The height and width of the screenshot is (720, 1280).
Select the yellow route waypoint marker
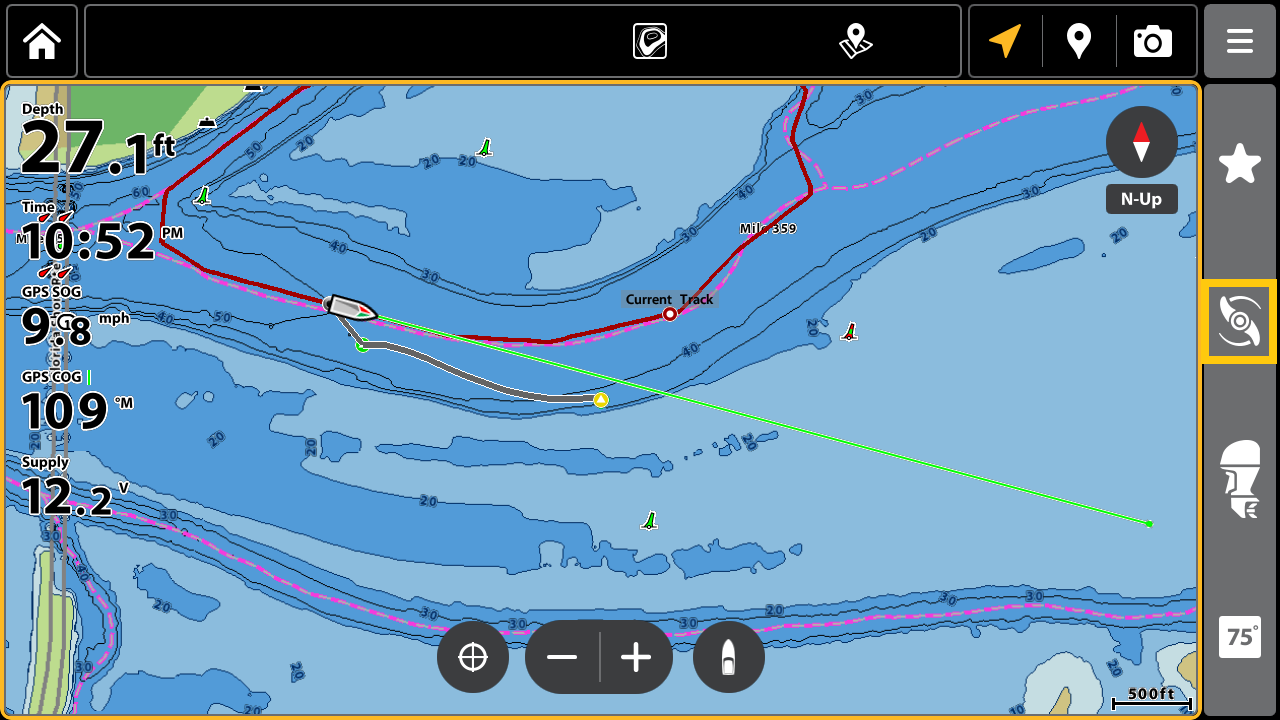click(600, 400)
